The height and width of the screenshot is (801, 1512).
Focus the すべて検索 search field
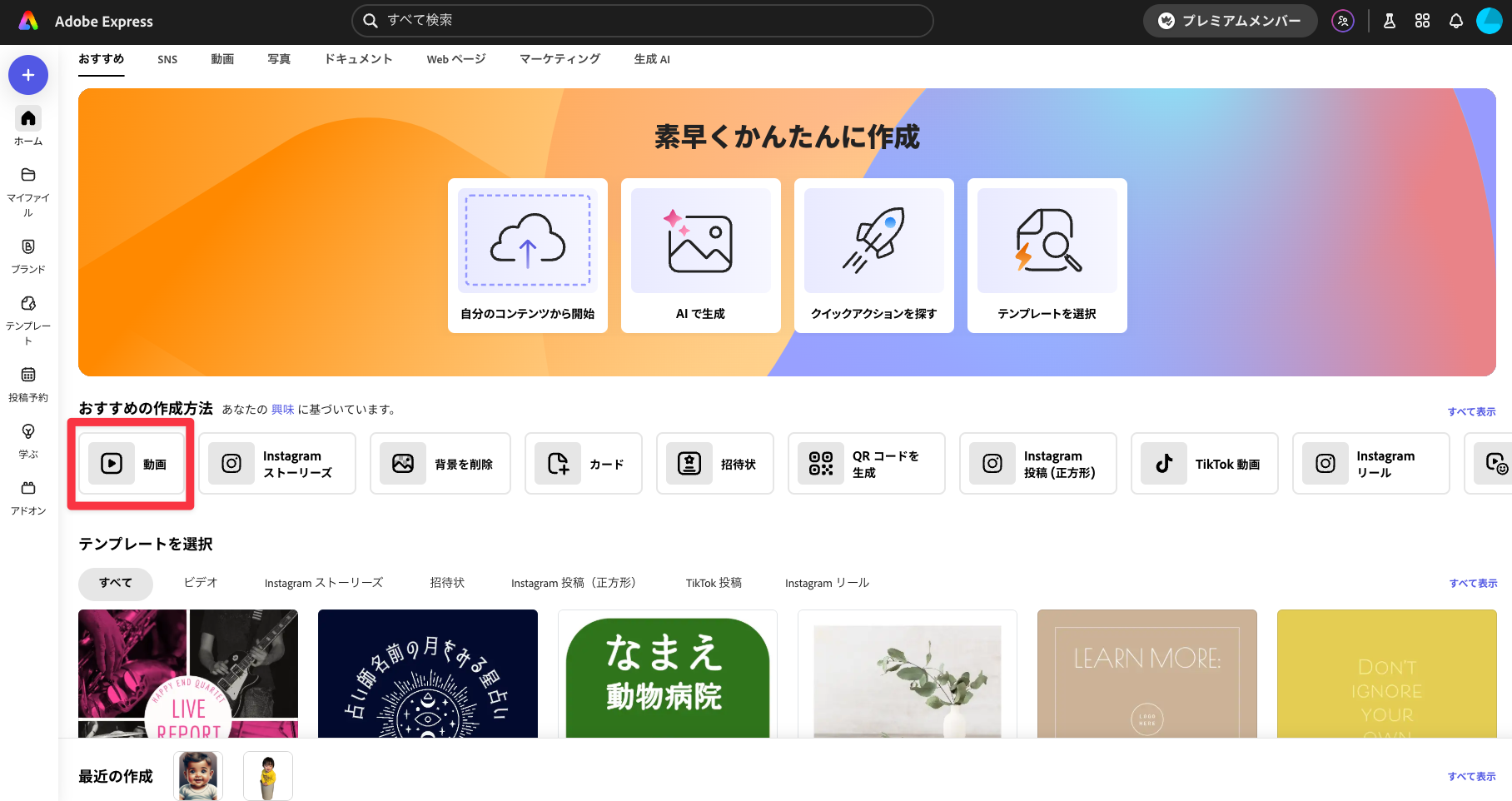tap(643, 21)
